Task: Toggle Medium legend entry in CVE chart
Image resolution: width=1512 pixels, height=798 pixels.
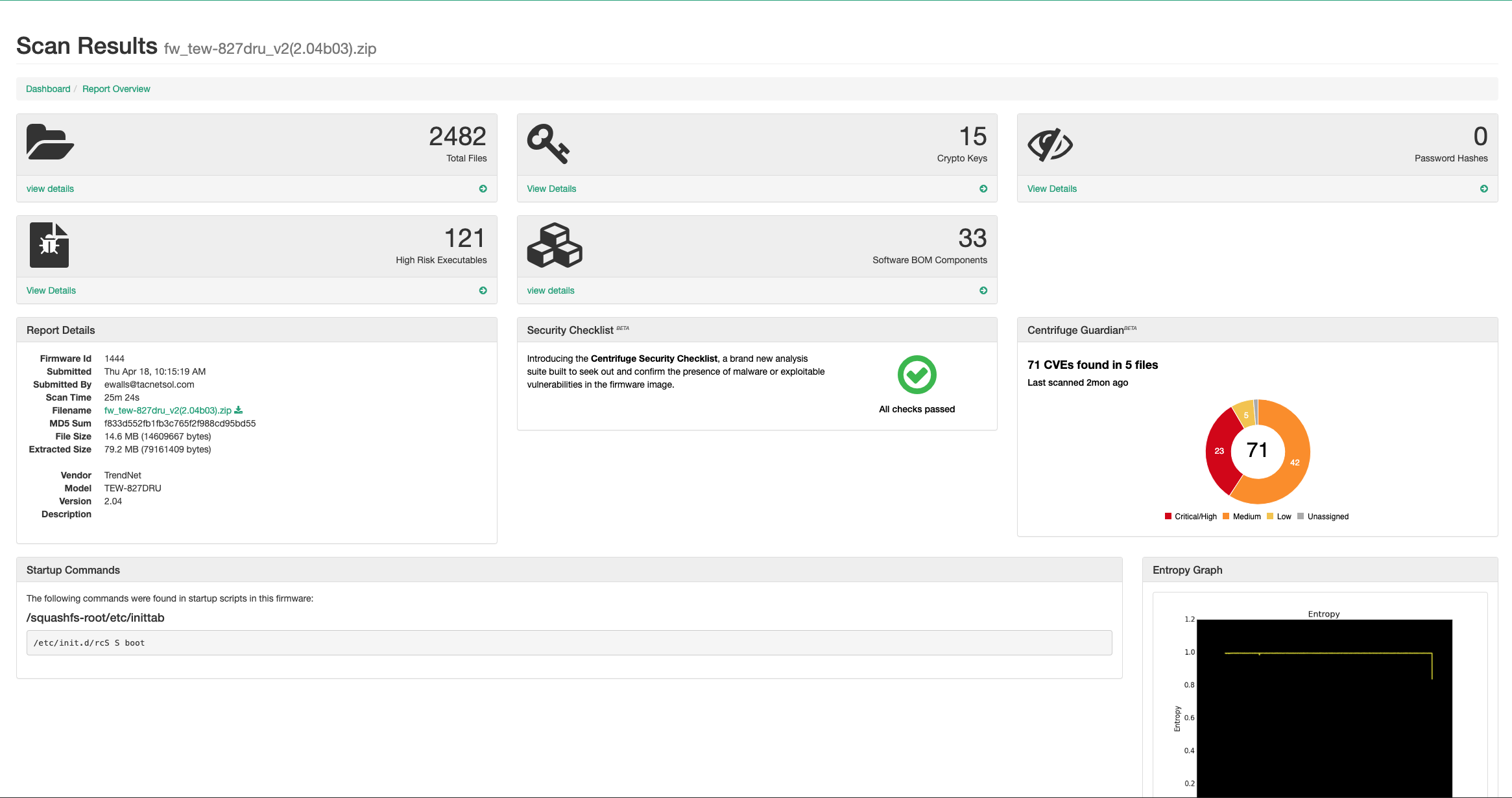Action: click(1242, 517)
